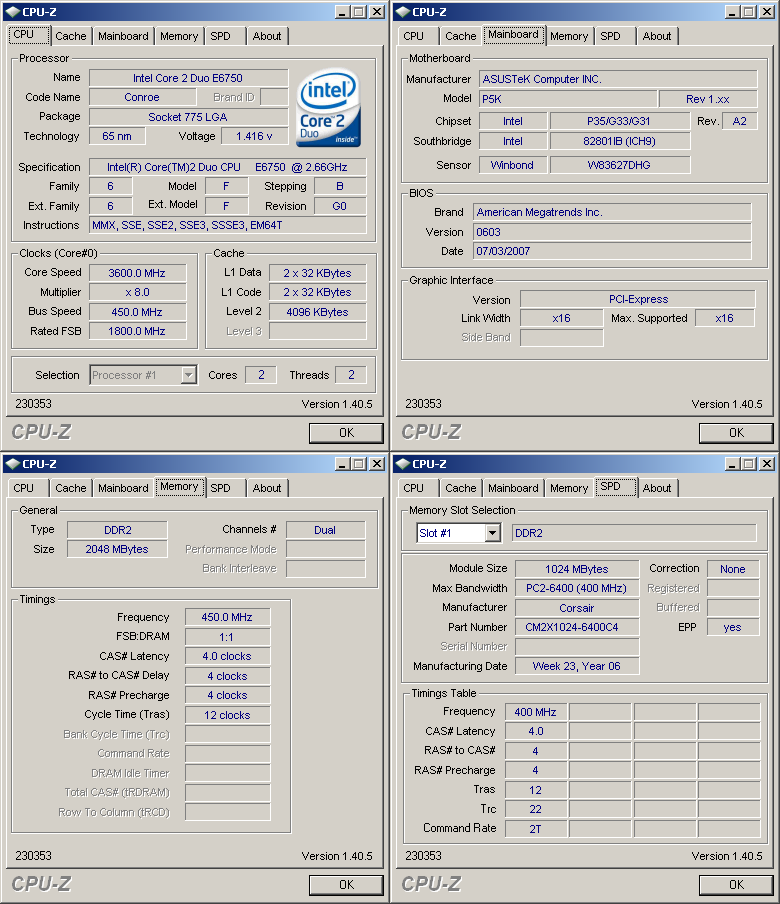
Task: Click the Rated FSB value 1800.0 MHz
Action: 137,331
